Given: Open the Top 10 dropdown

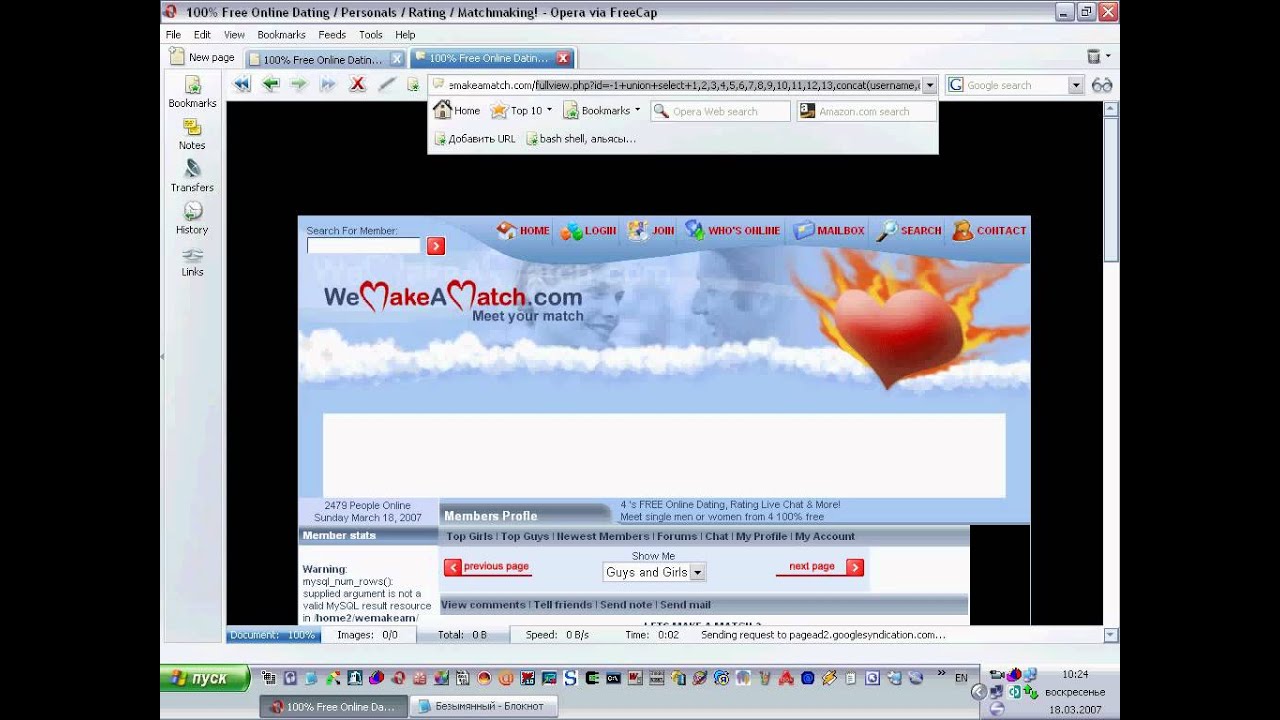Looking at the screenshot, I should [522, 111].
